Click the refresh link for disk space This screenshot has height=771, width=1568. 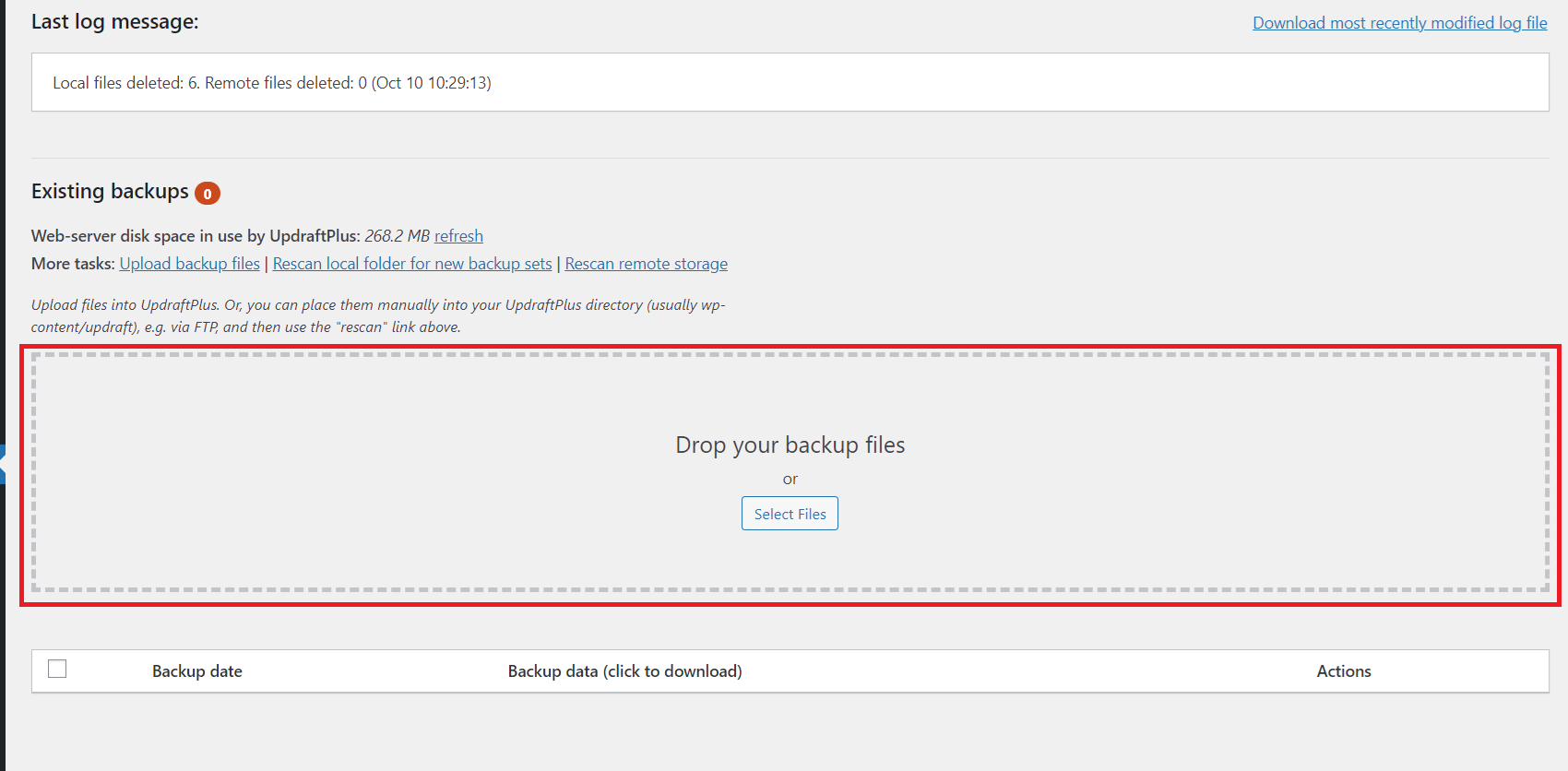tap(458, 236)
